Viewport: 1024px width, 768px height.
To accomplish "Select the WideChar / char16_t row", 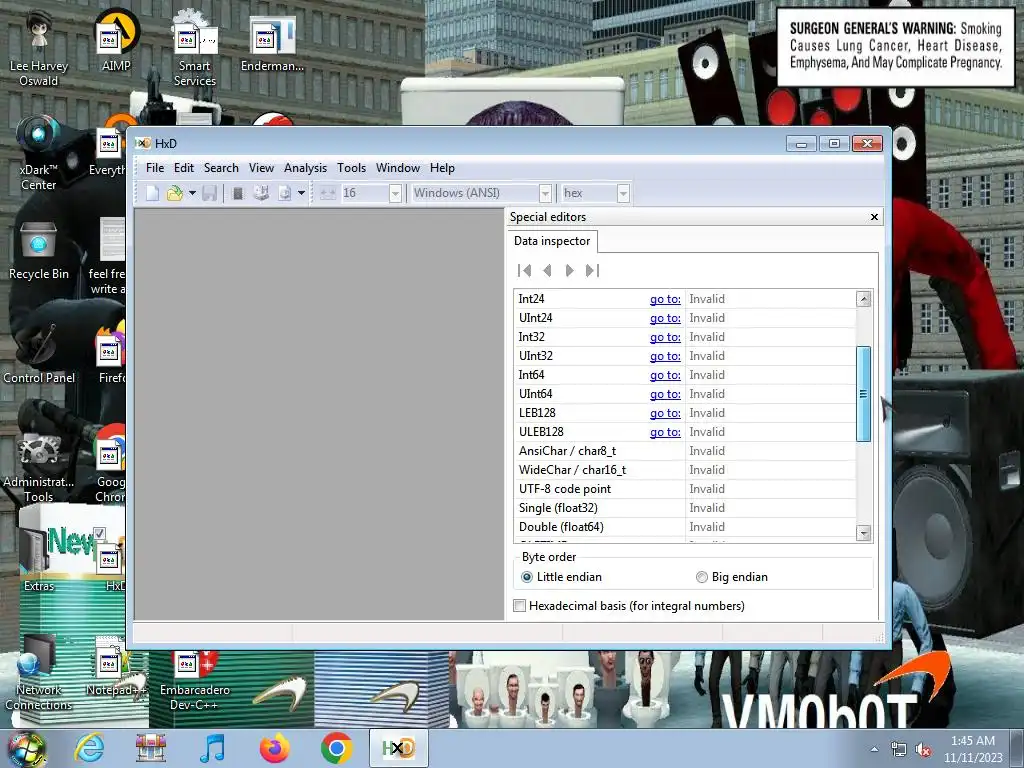I will pyautogui.click(x=685, y=470).
